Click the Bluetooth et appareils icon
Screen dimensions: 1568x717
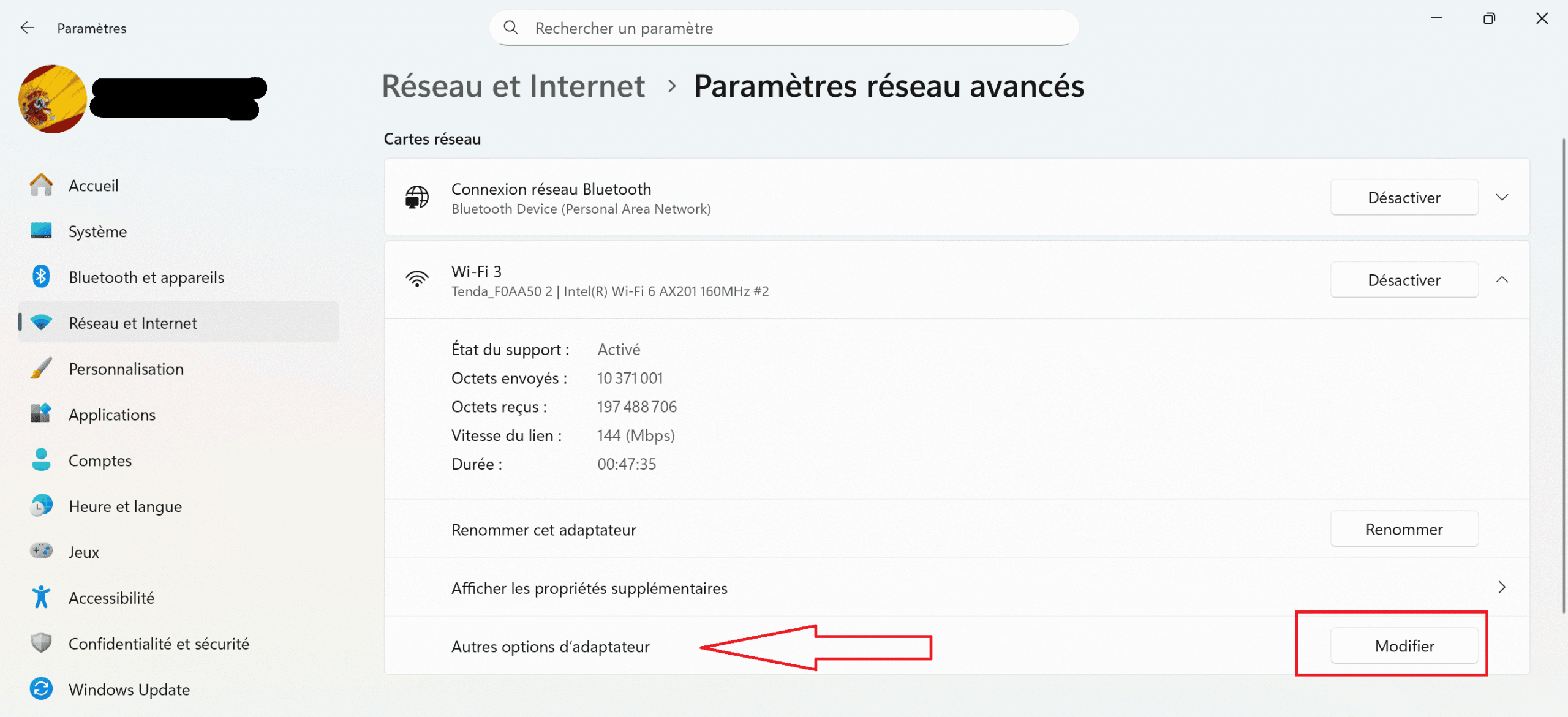41,277
